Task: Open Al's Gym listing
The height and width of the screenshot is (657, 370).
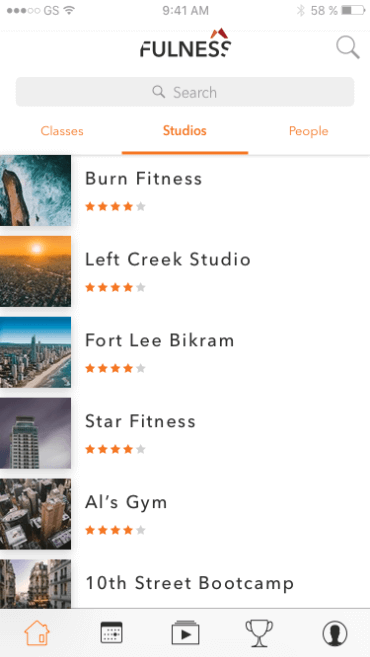Action: (185, 514)
